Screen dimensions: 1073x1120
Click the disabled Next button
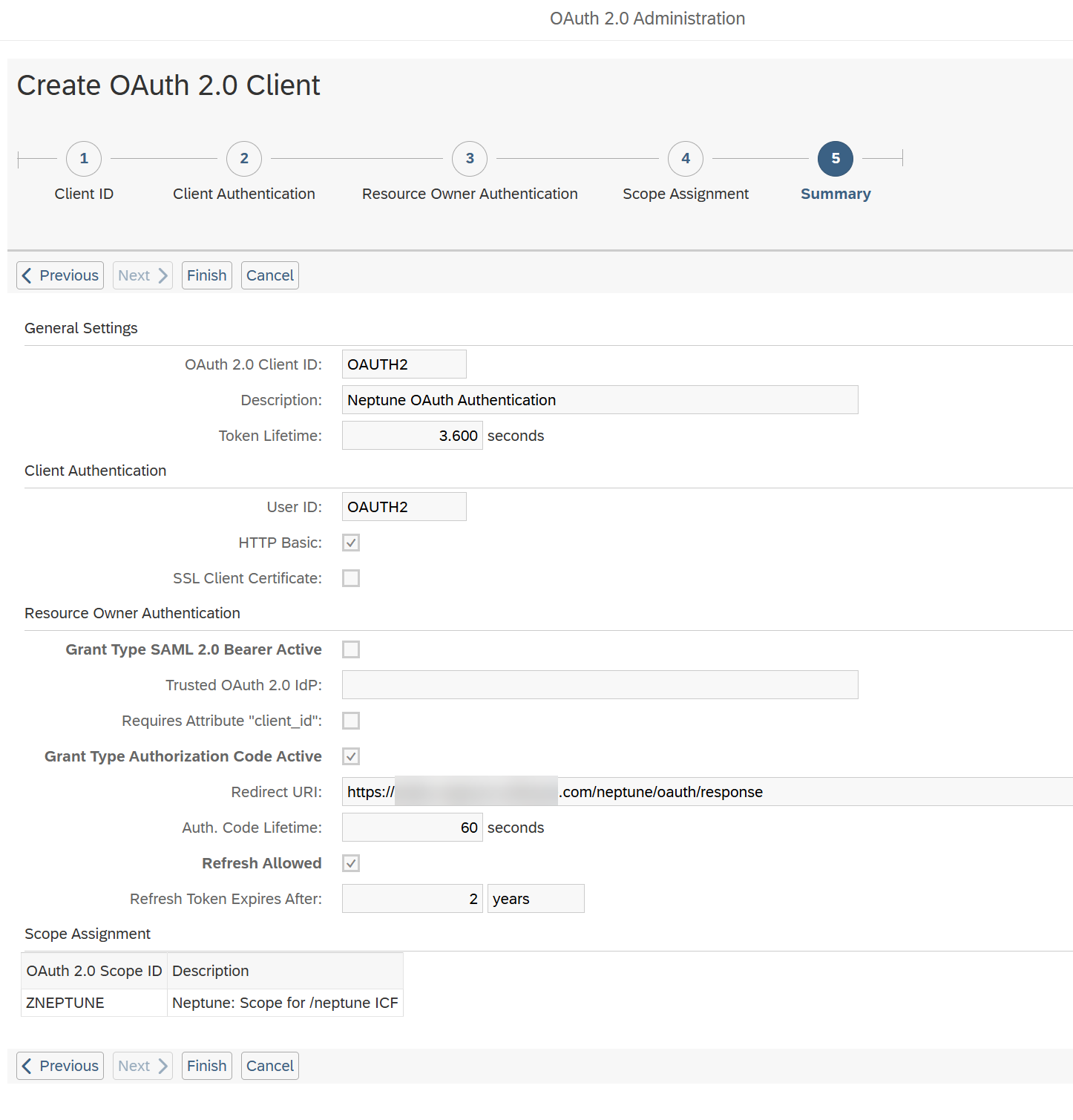pos(142,275)
